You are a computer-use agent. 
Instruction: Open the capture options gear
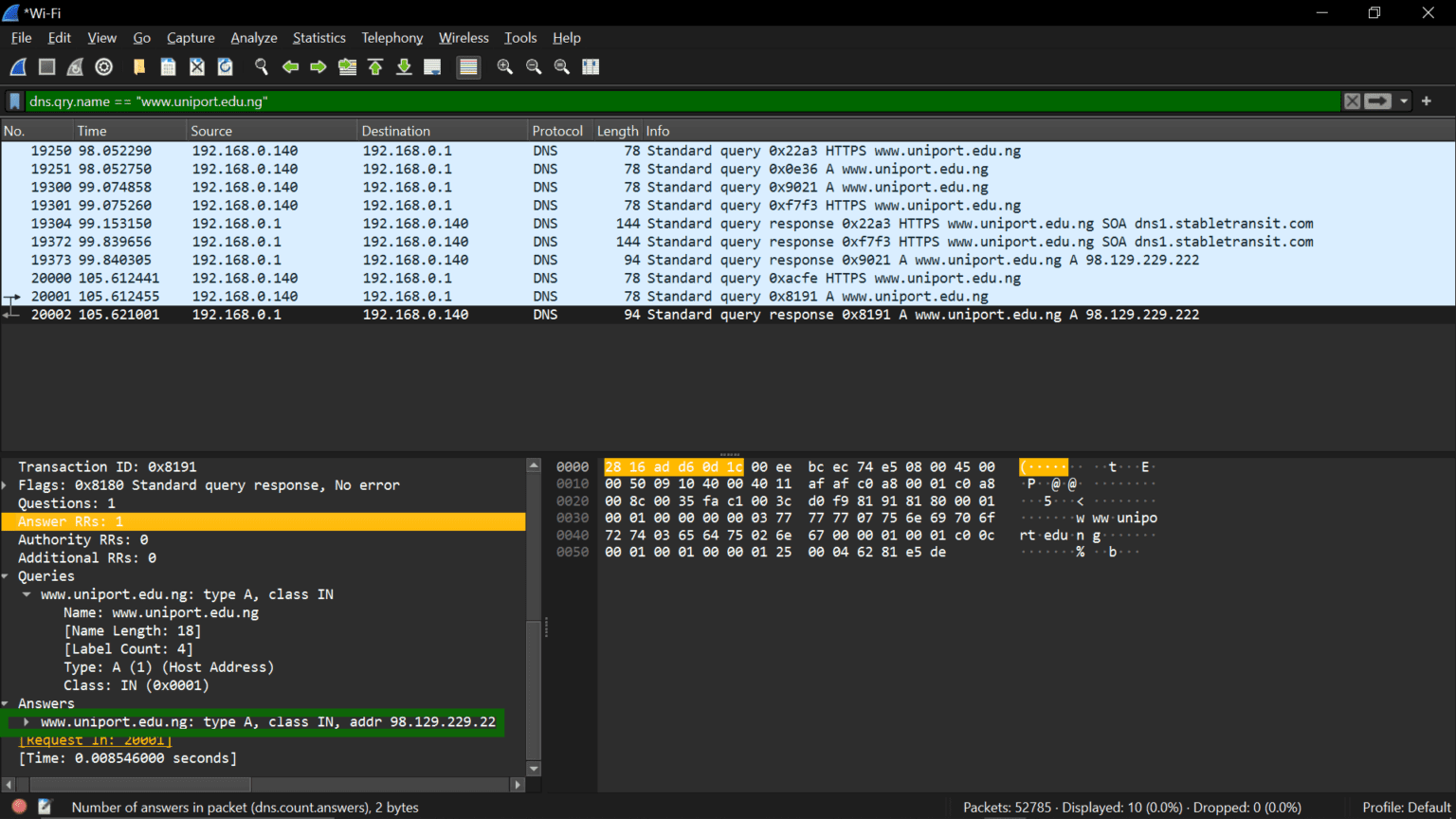click(103, 66)
